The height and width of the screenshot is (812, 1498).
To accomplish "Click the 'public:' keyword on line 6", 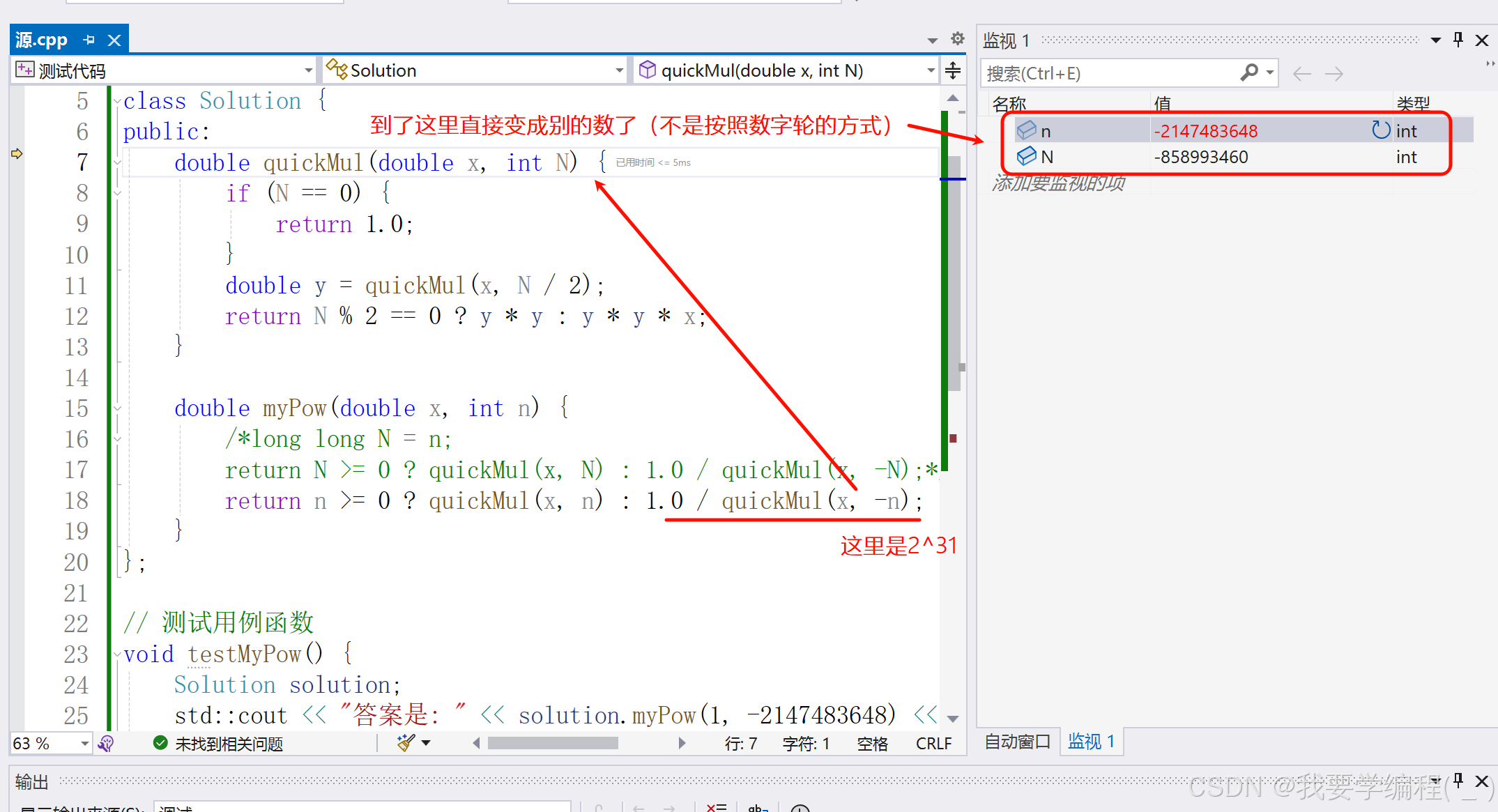I will 166,132.
